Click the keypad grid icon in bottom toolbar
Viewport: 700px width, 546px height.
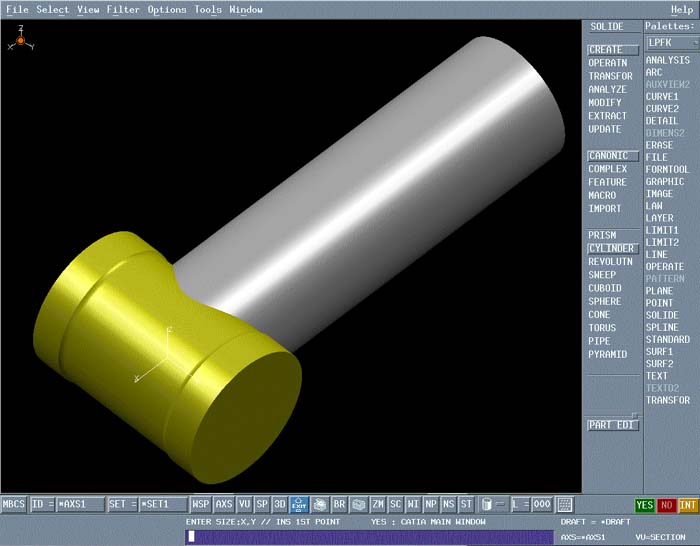pyautogui.click(x=565, y=505)
